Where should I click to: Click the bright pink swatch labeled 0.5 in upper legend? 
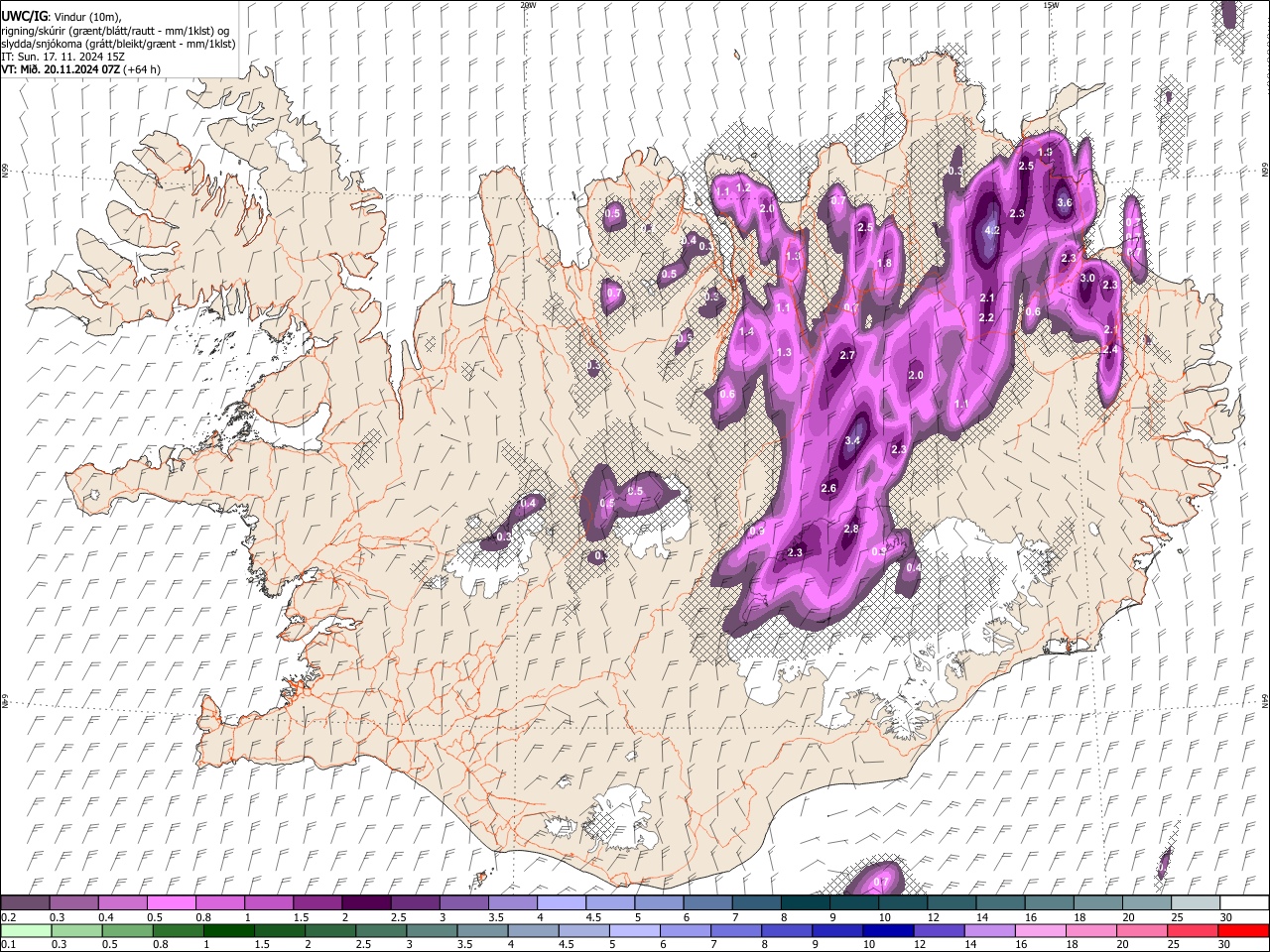(x=172, y=903)
